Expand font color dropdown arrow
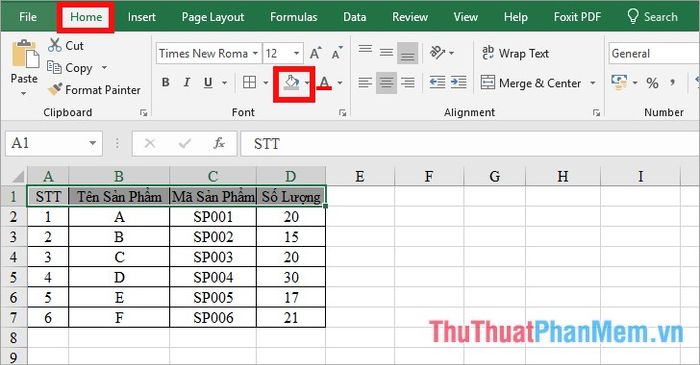The height and width of the screenshot is (365, 700). (340, 83)
